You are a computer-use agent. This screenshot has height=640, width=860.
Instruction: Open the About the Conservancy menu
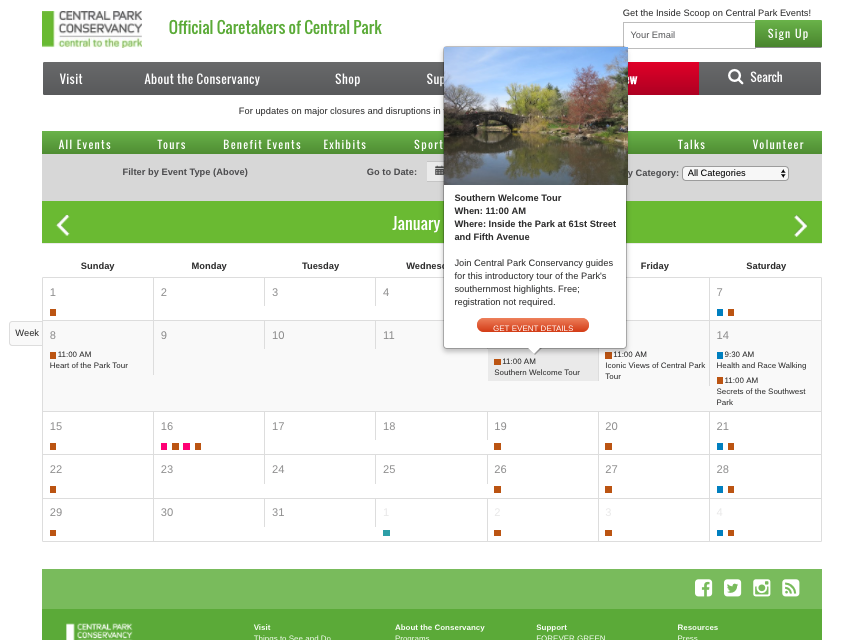click(202, 79)
